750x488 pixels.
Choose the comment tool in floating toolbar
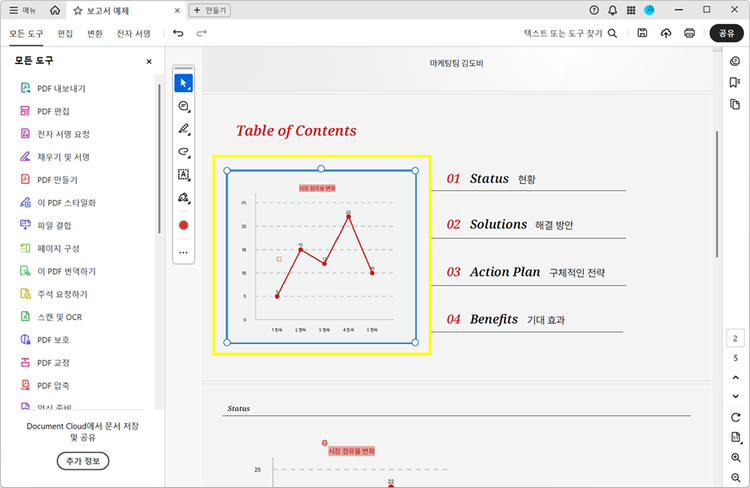click(x=183, y=106)
